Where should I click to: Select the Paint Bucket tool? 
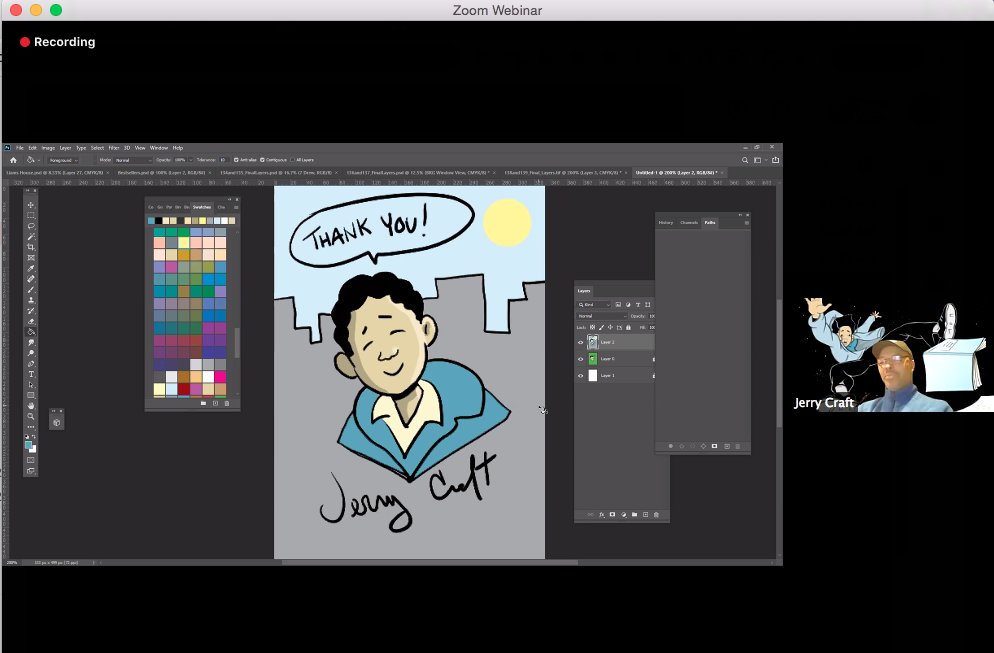click(30, 332)
